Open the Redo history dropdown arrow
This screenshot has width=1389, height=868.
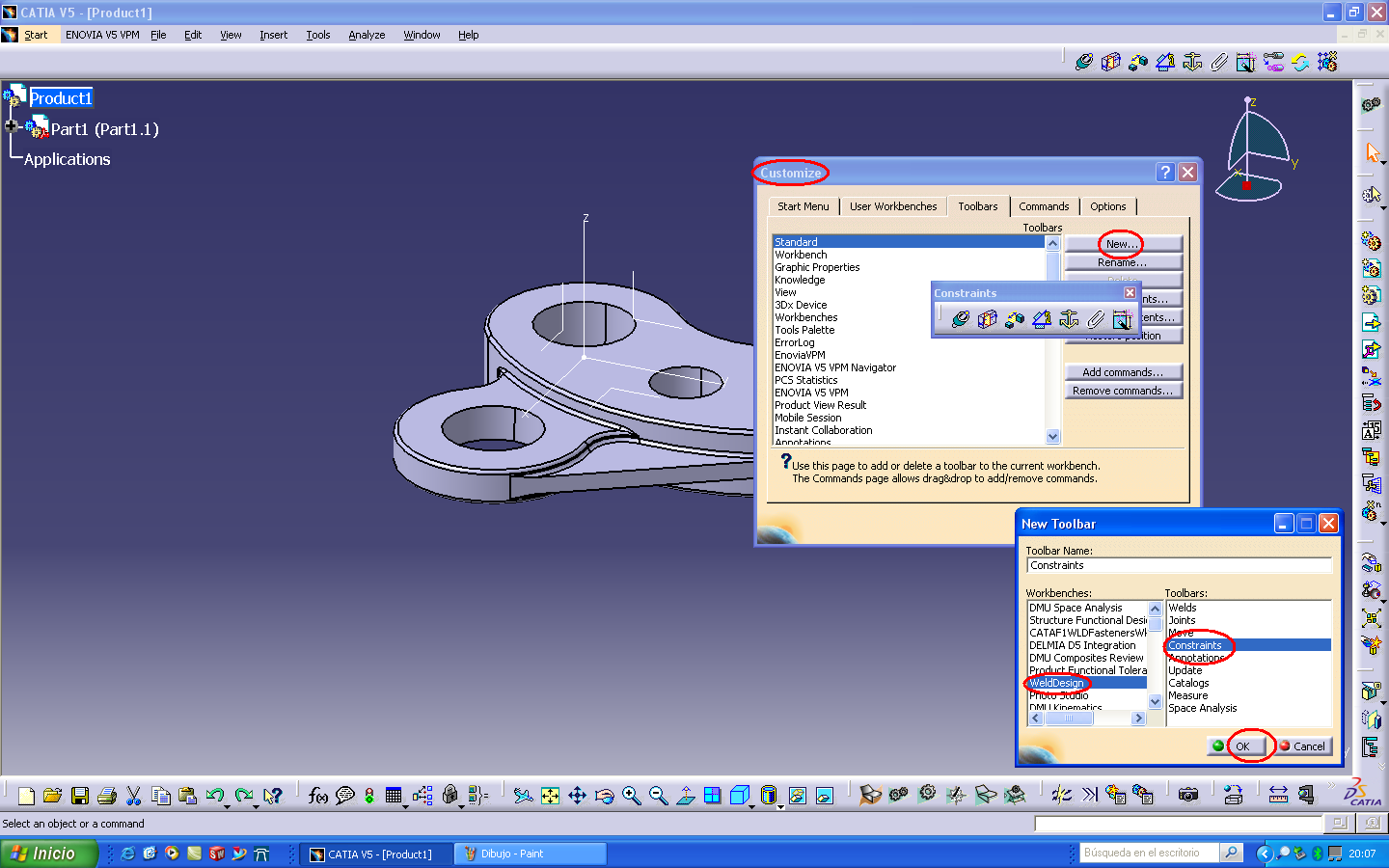coord(256,806)
